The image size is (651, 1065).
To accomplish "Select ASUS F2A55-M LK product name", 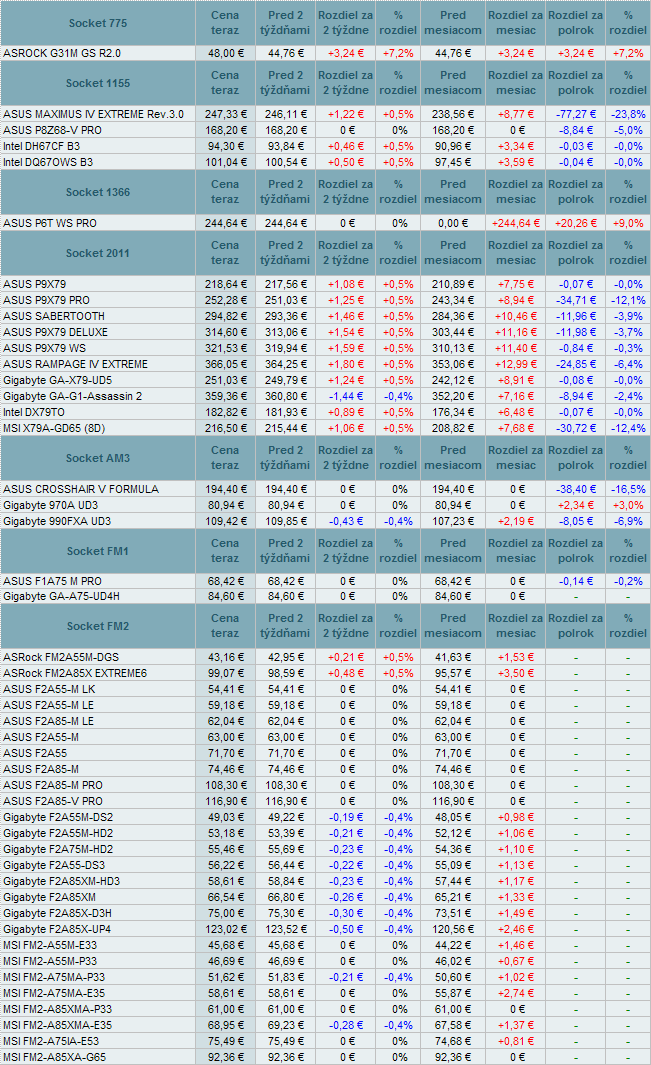I will click(x=49, y=689).
